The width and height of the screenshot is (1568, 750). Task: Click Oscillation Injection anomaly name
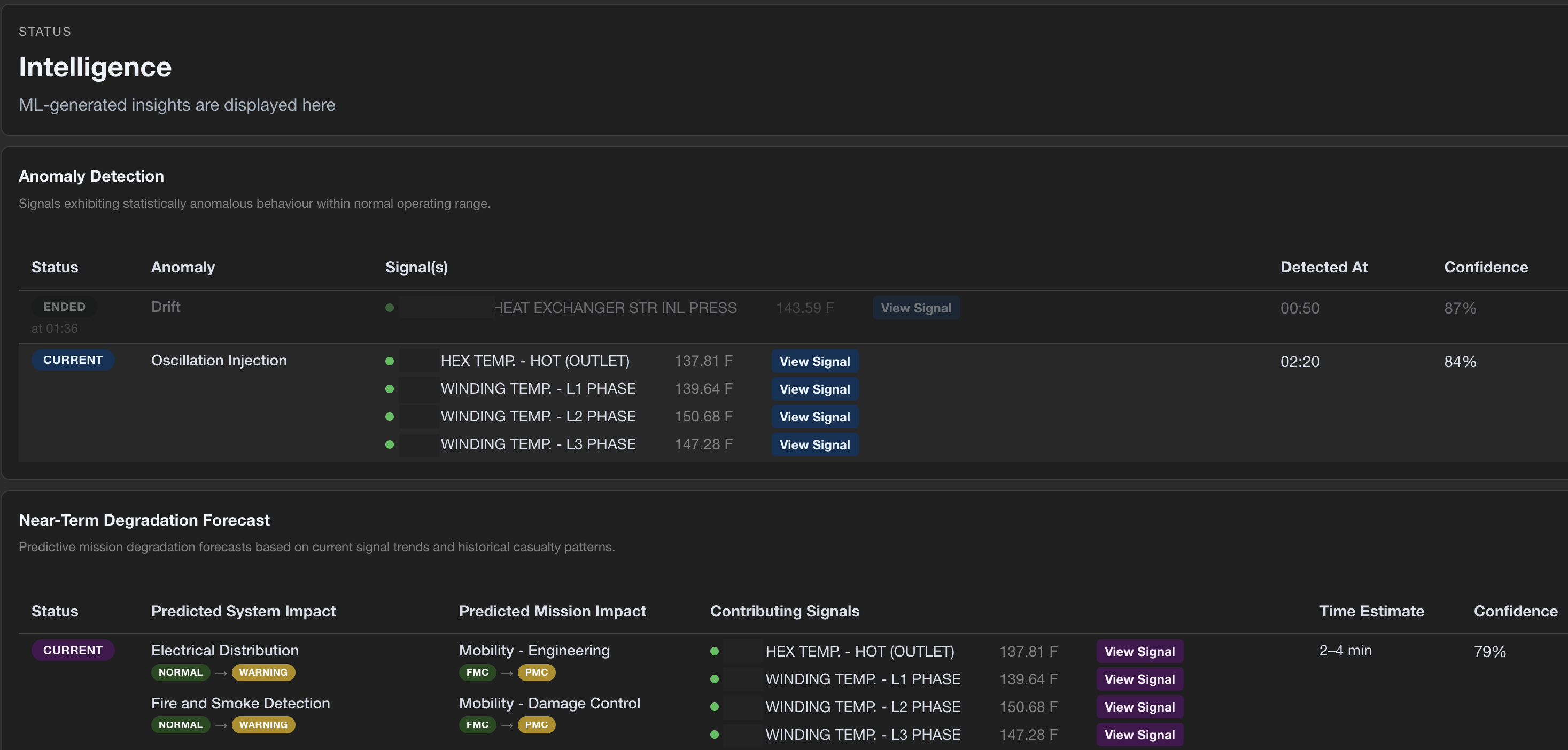tap(219, 360)
